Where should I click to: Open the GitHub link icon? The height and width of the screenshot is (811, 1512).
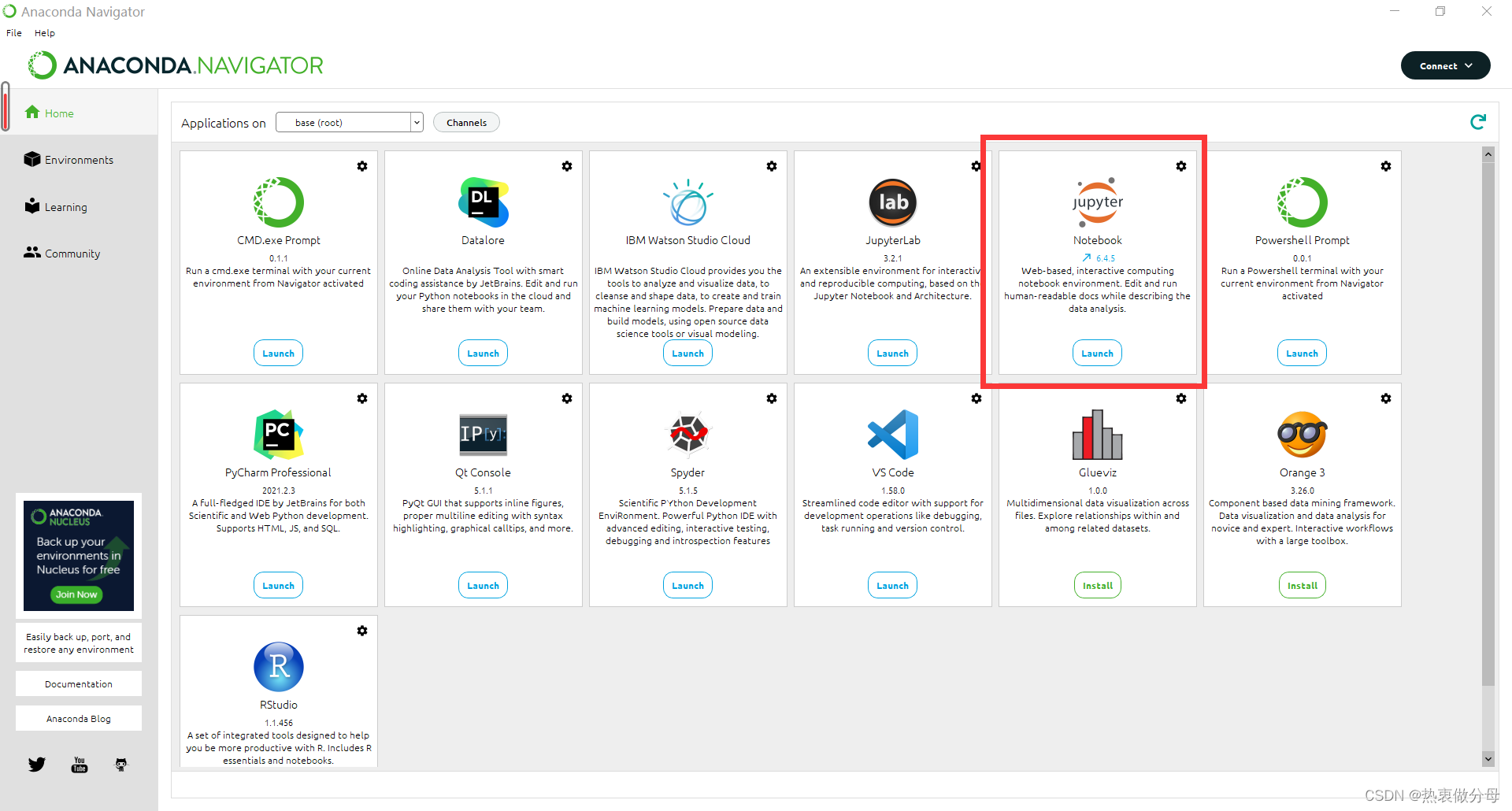click(x=121, y=765)
